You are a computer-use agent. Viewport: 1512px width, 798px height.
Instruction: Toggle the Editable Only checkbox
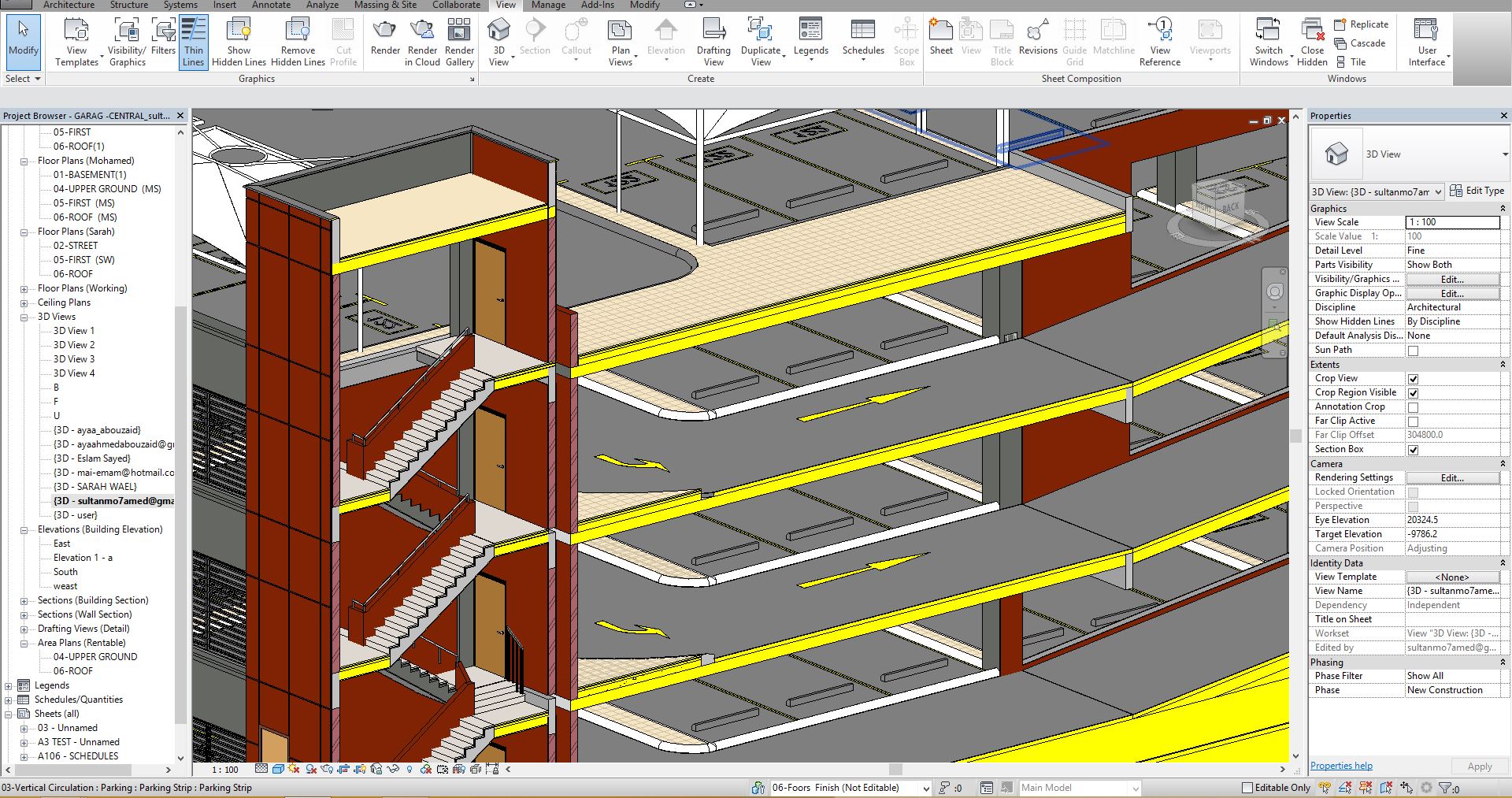[x=1247, y=788]
